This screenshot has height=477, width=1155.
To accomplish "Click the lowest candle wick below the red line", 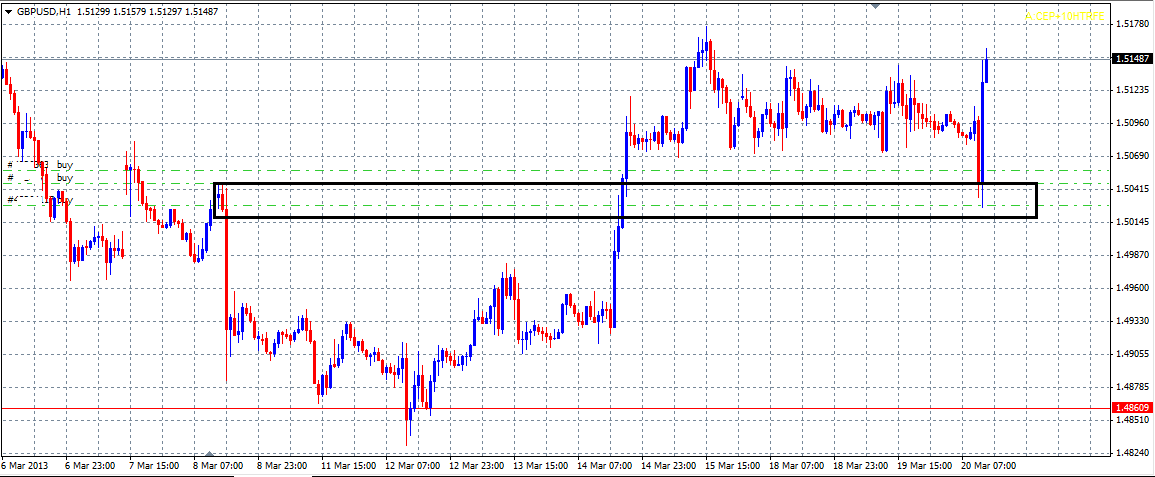I will coord(408,430).
